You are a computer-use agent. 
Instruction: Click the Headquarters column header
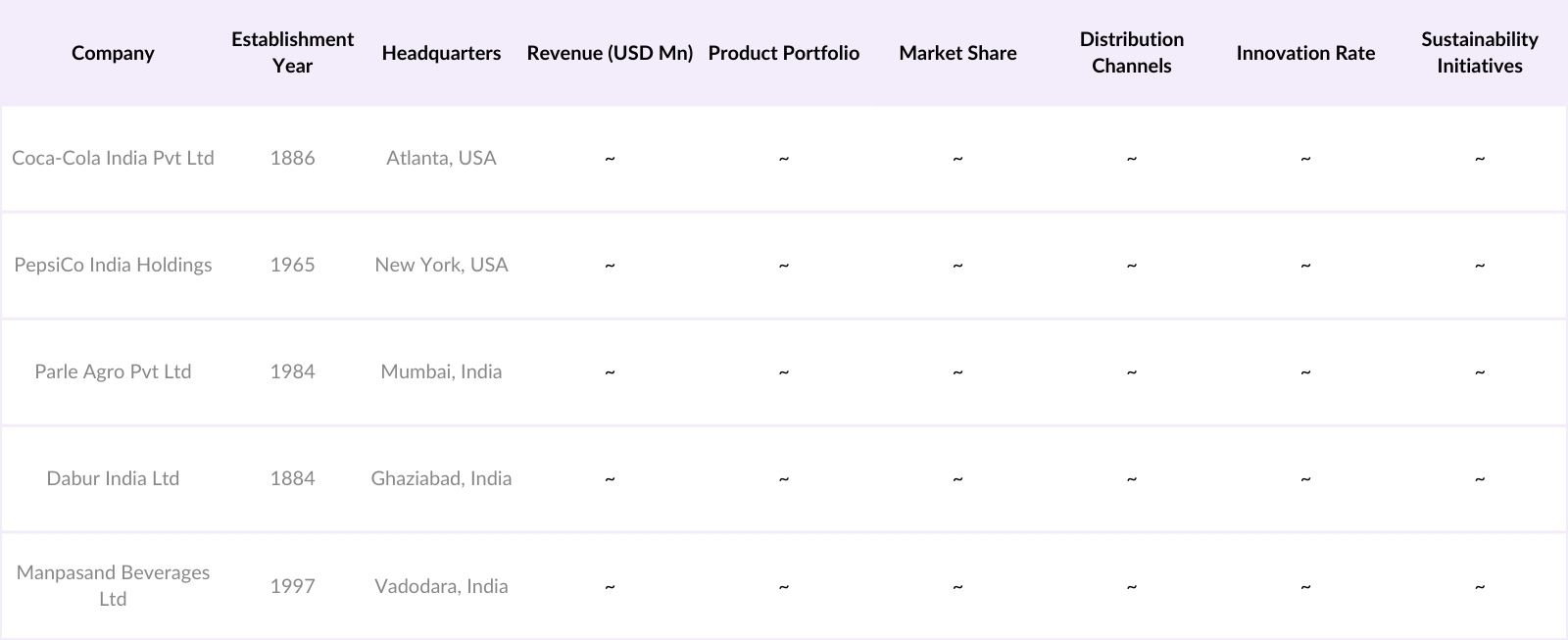tap(441, 53)
